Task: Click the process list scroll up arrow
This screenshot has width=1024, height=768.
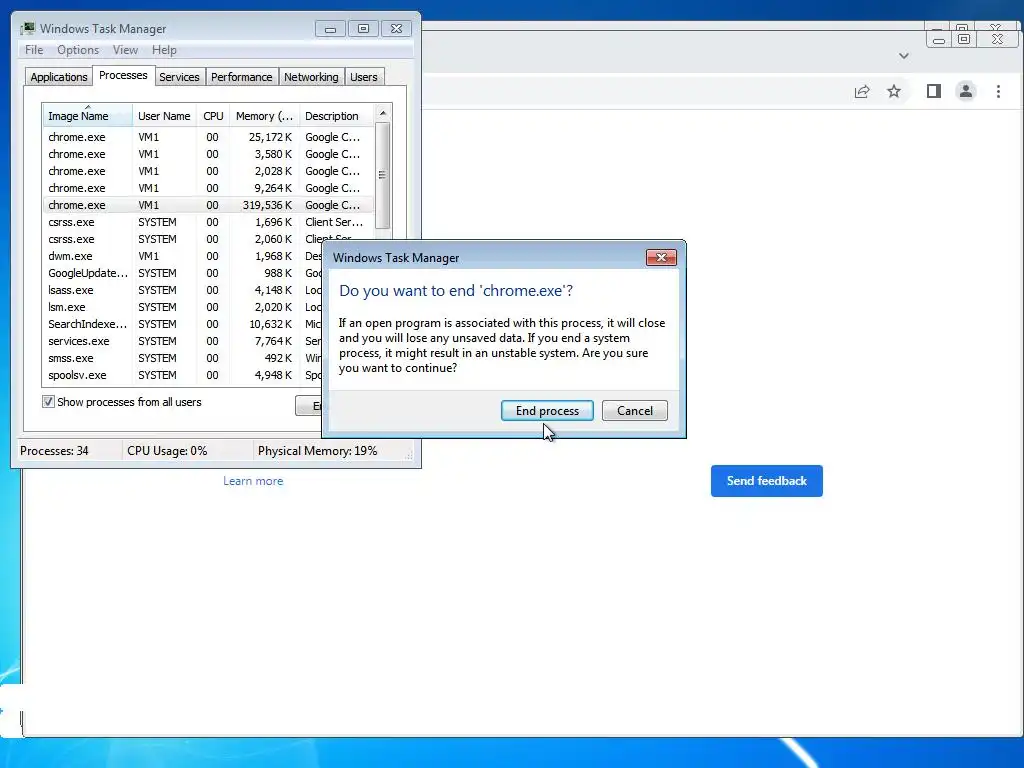Action: 383,113
